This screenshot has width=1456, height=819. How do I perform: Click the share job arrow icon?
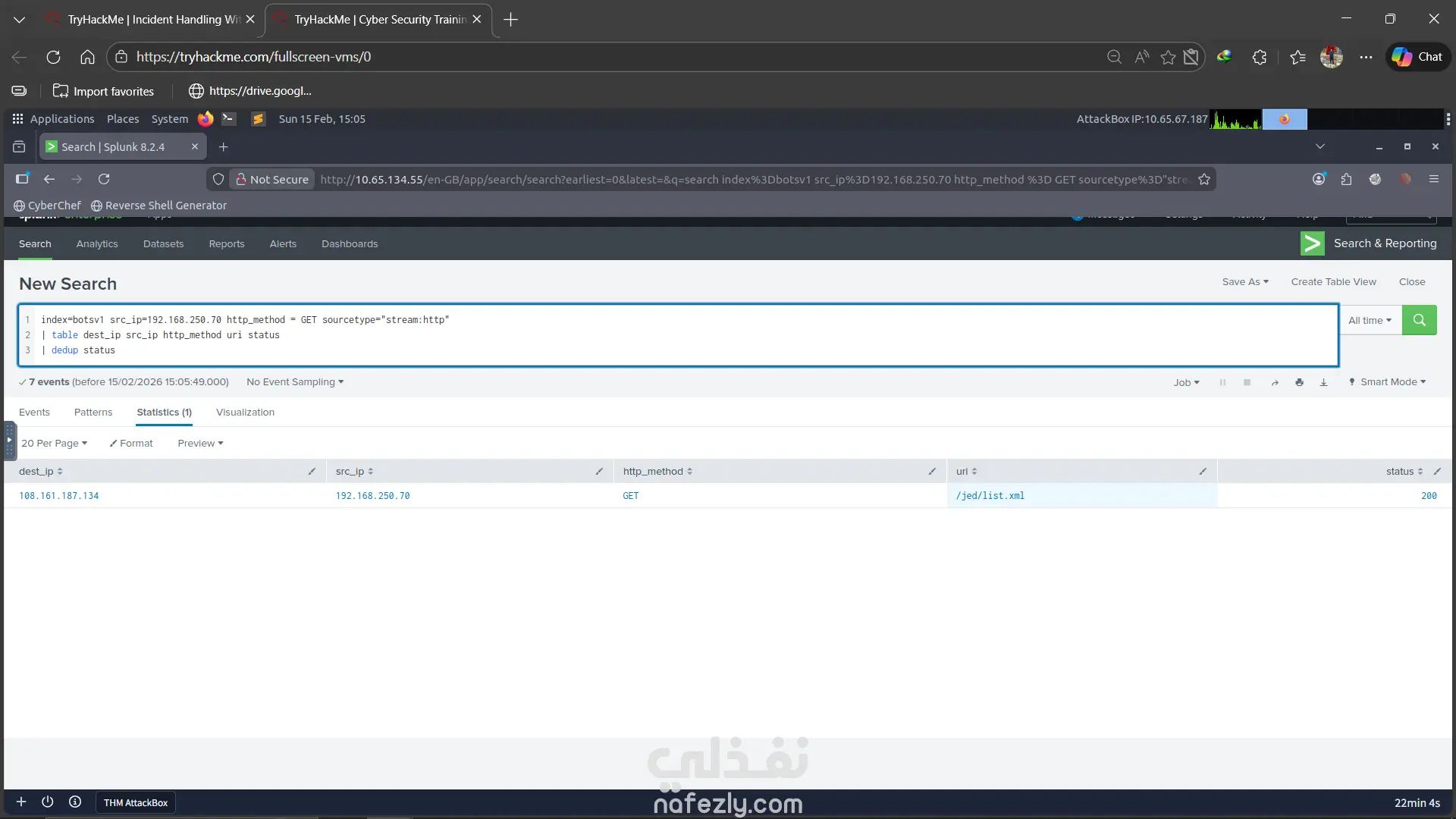point(1275,383)
